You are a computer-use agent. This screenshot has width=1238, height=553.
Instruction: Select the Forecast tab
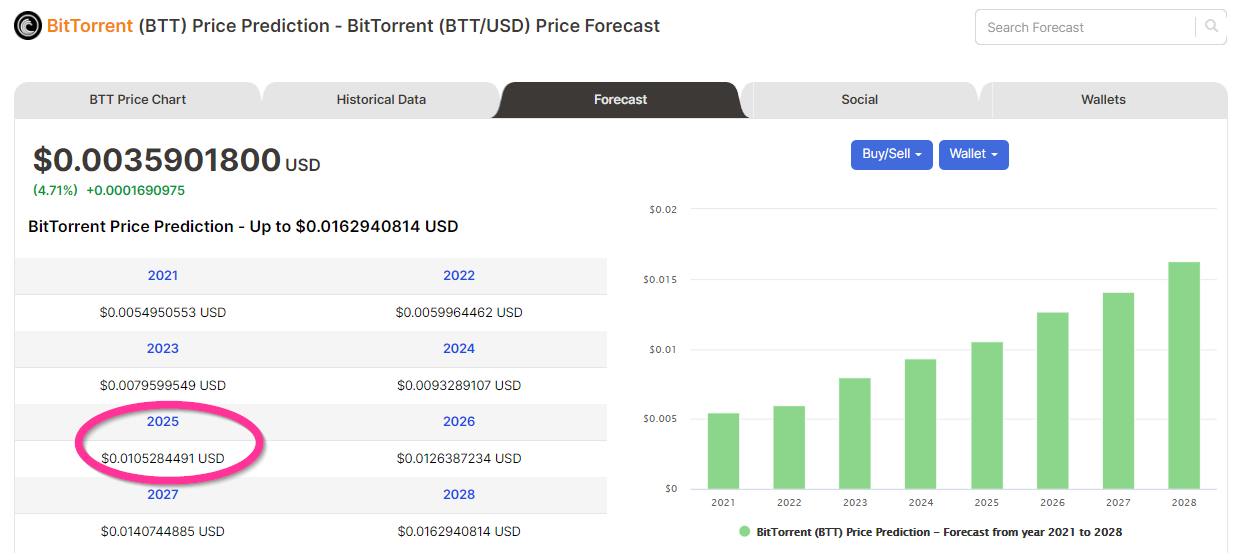pos(620,100)
